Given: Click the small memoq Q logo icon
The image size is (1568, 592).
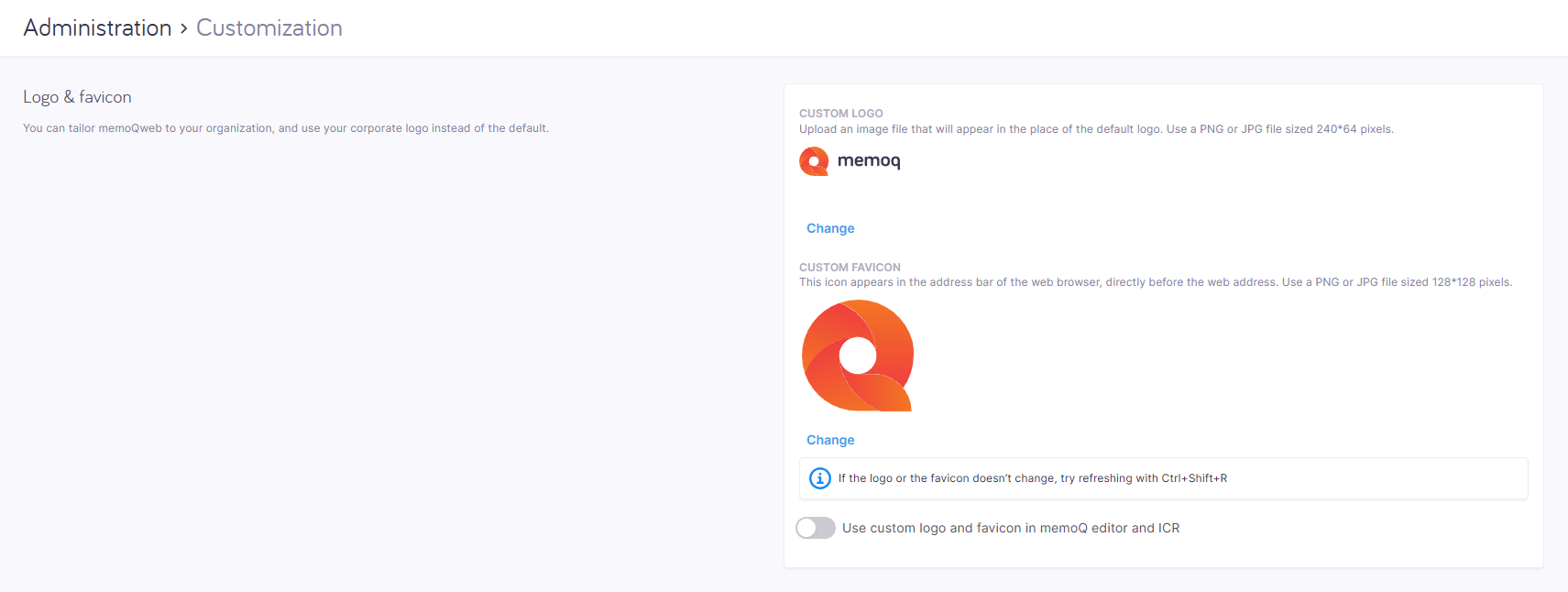Looking at the screenshot, I should coord(814,161).
